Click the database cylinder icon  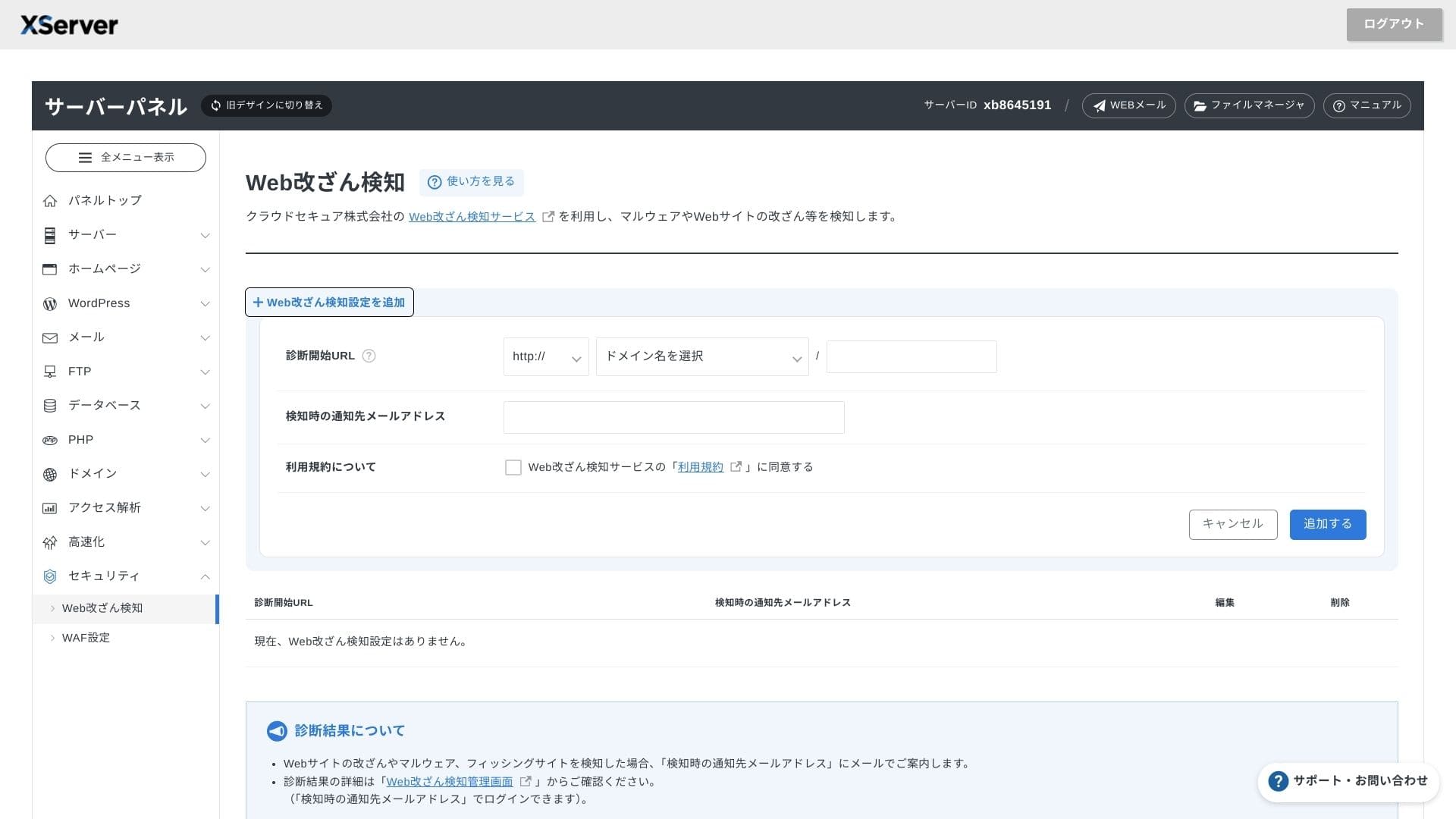pyautogui.click(x=50, y=406)
